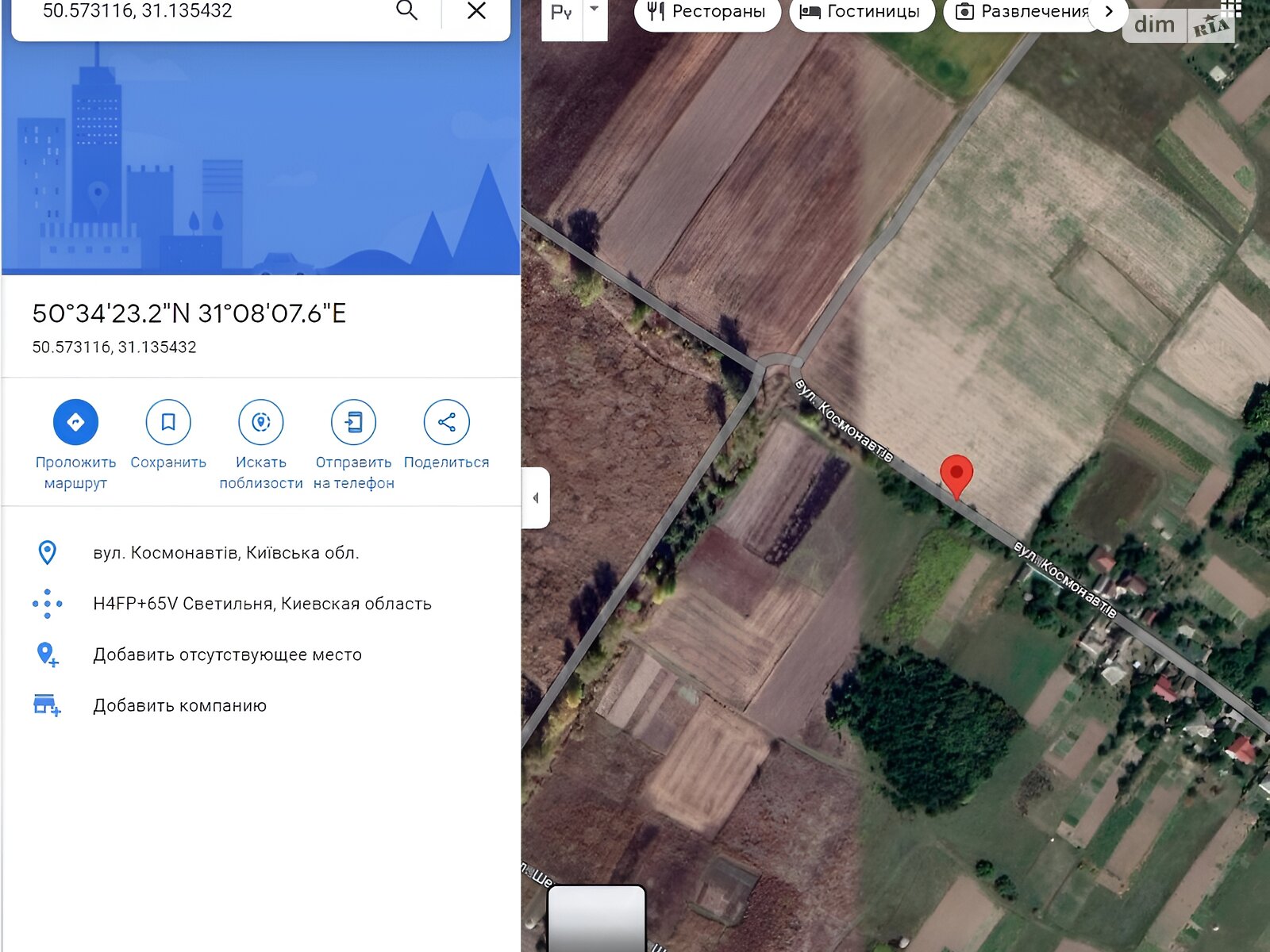Clear the search with the X icon
Image resolution: width=1270 pixels, height=952 pixels.
[476, 11]
